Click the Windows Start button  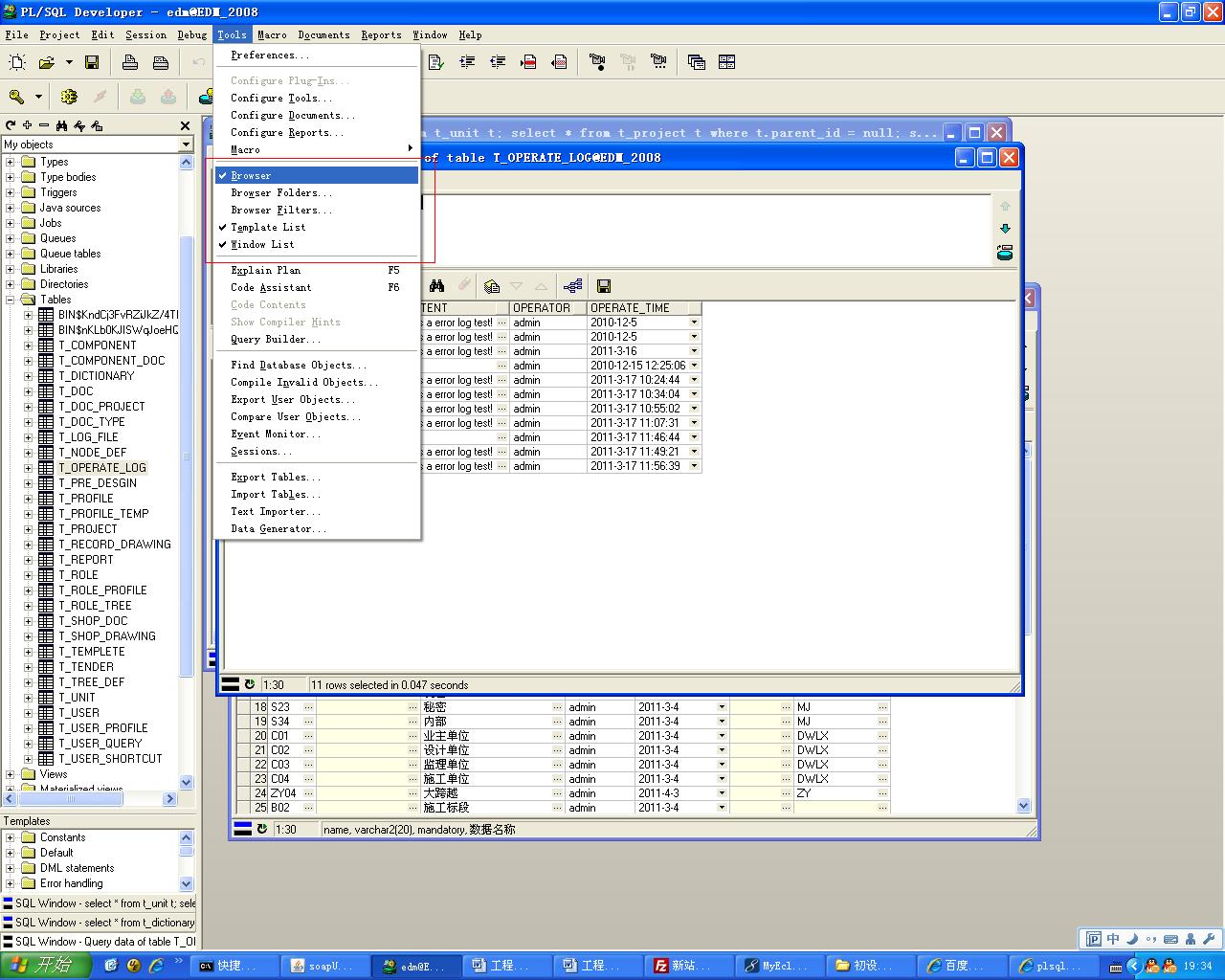[45, 966]
